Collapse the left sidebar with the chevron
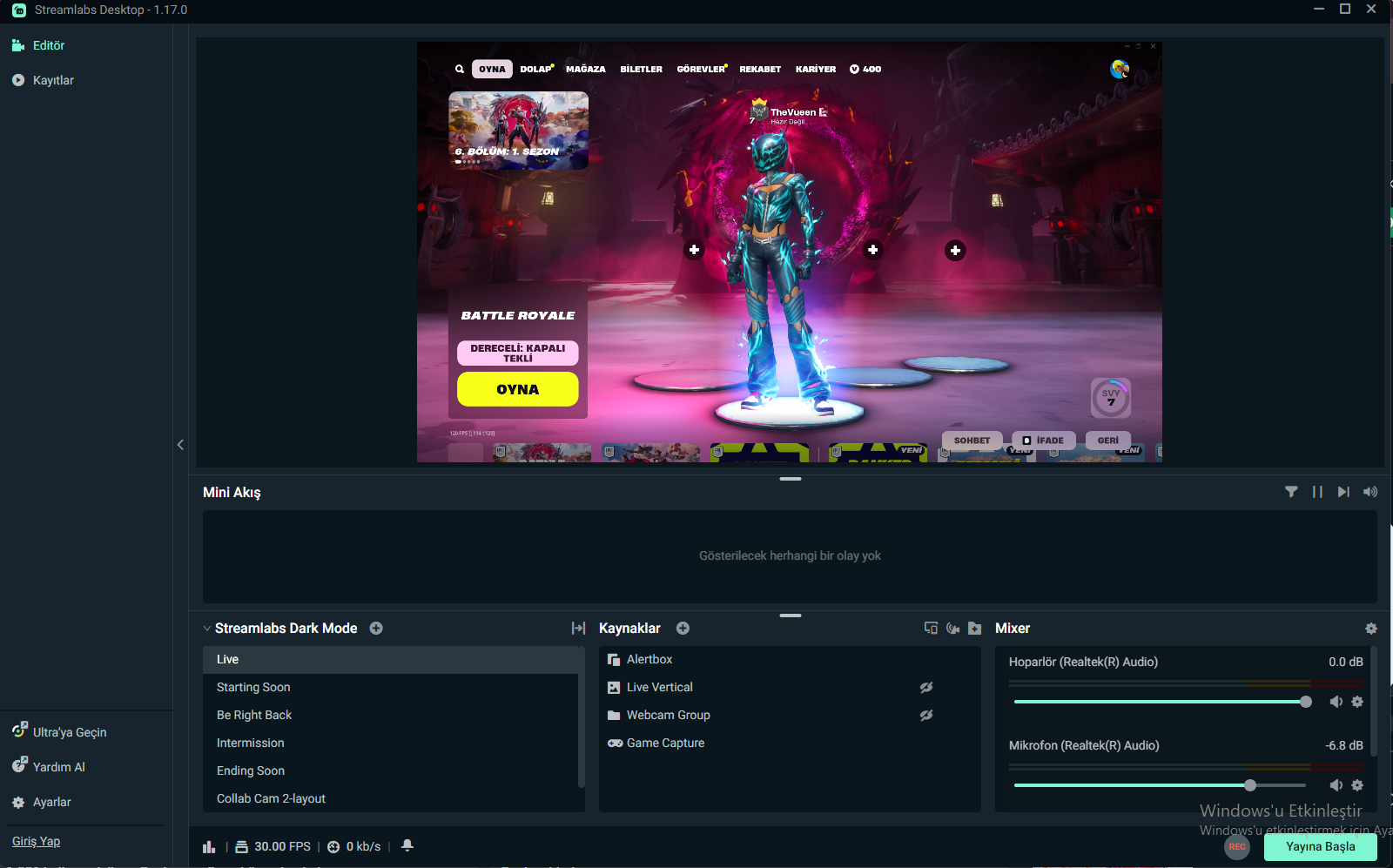The image size is (1393, 868). tap(180, 445)
